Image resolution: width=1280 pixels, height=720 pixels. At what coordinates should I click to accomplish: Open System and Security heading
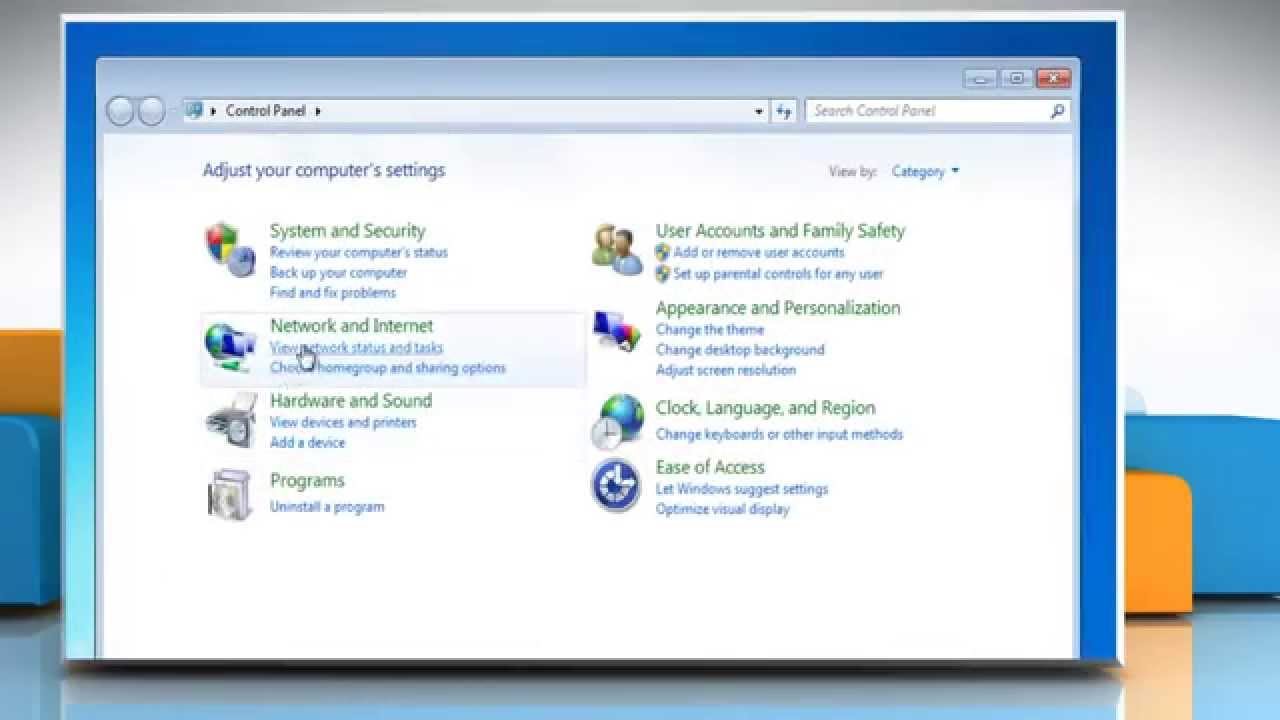coord(347,230)
